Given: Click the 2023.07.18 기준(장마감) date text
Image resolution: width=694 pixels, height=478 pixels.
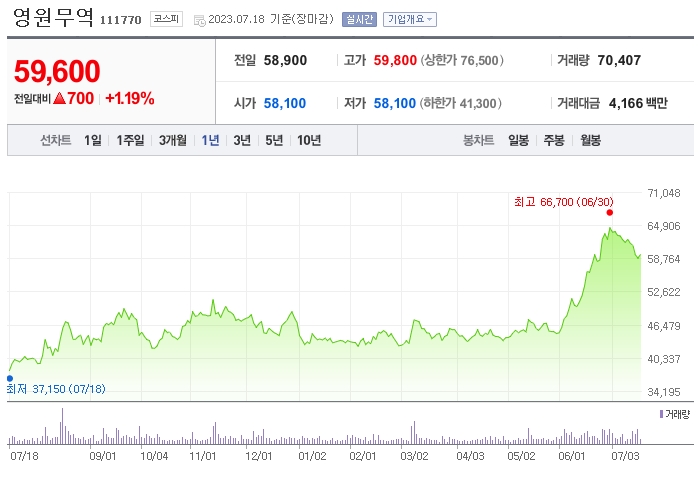Looking at the screenshot, I should click(270, 19).
